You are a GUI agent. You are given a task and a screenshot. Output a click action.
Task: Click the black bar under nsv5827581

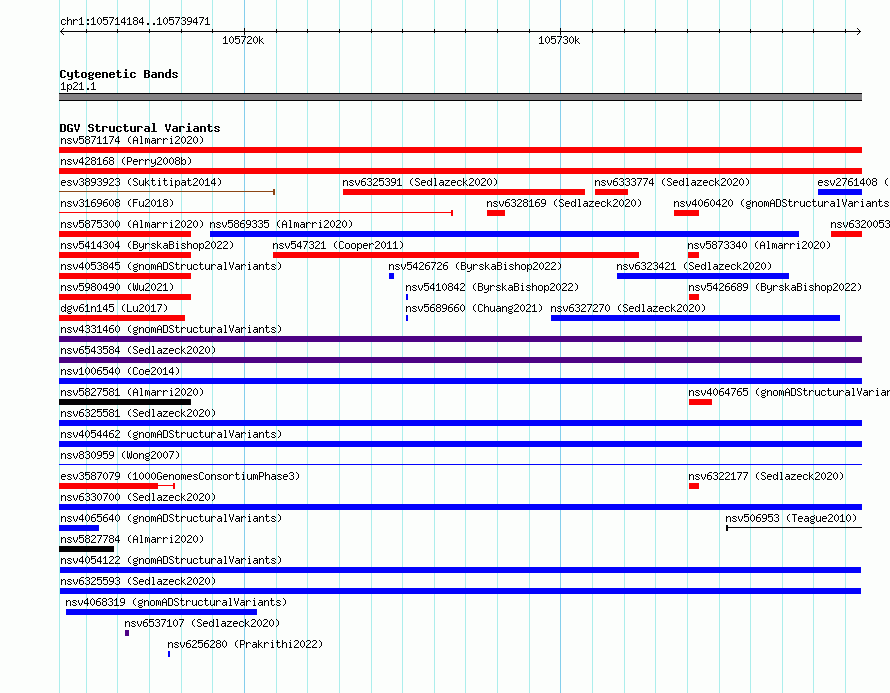[x=125, y=402]
